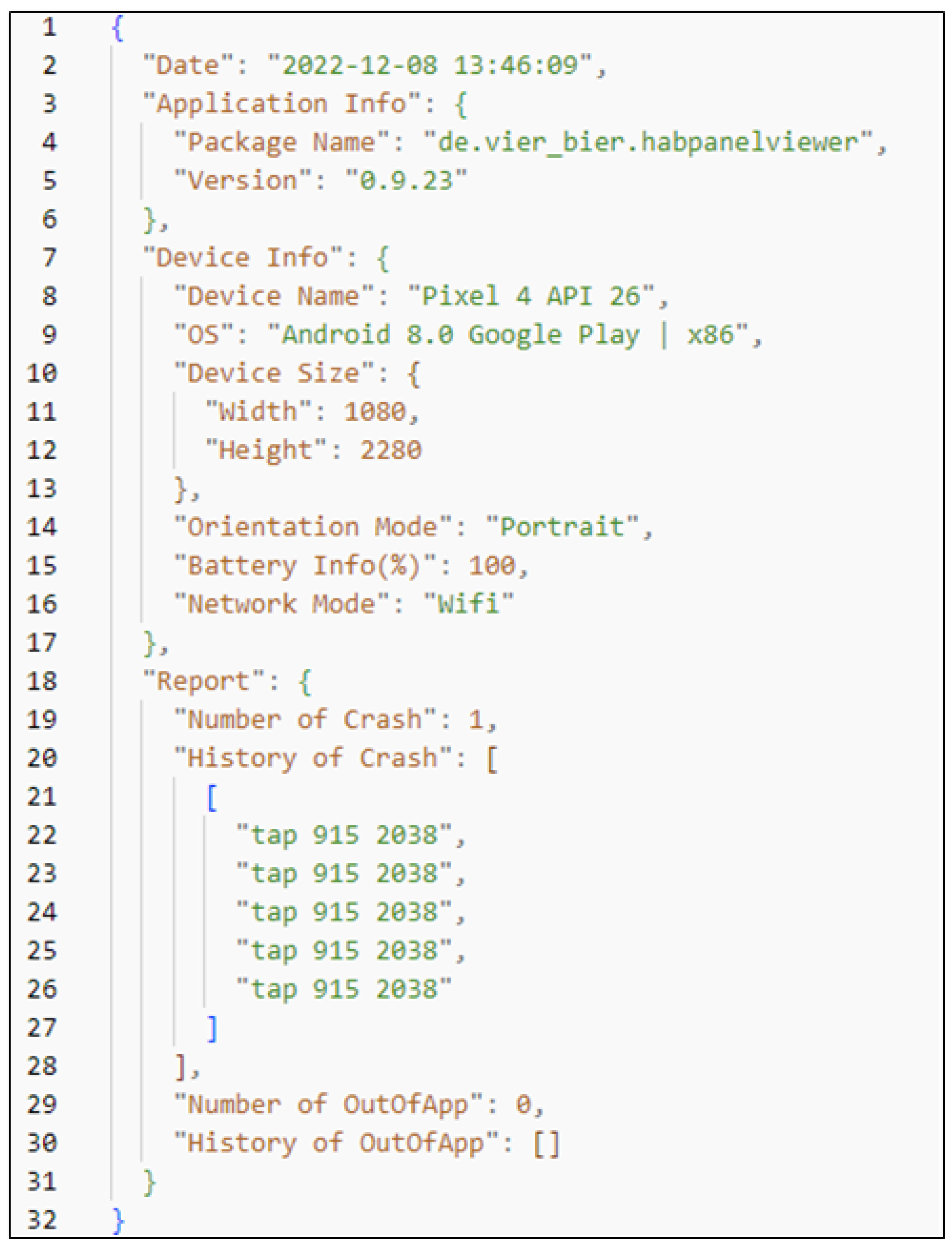Click the Width value 1080
Viewport: 952px width, 1249px height.
click(x=375, y=412)
